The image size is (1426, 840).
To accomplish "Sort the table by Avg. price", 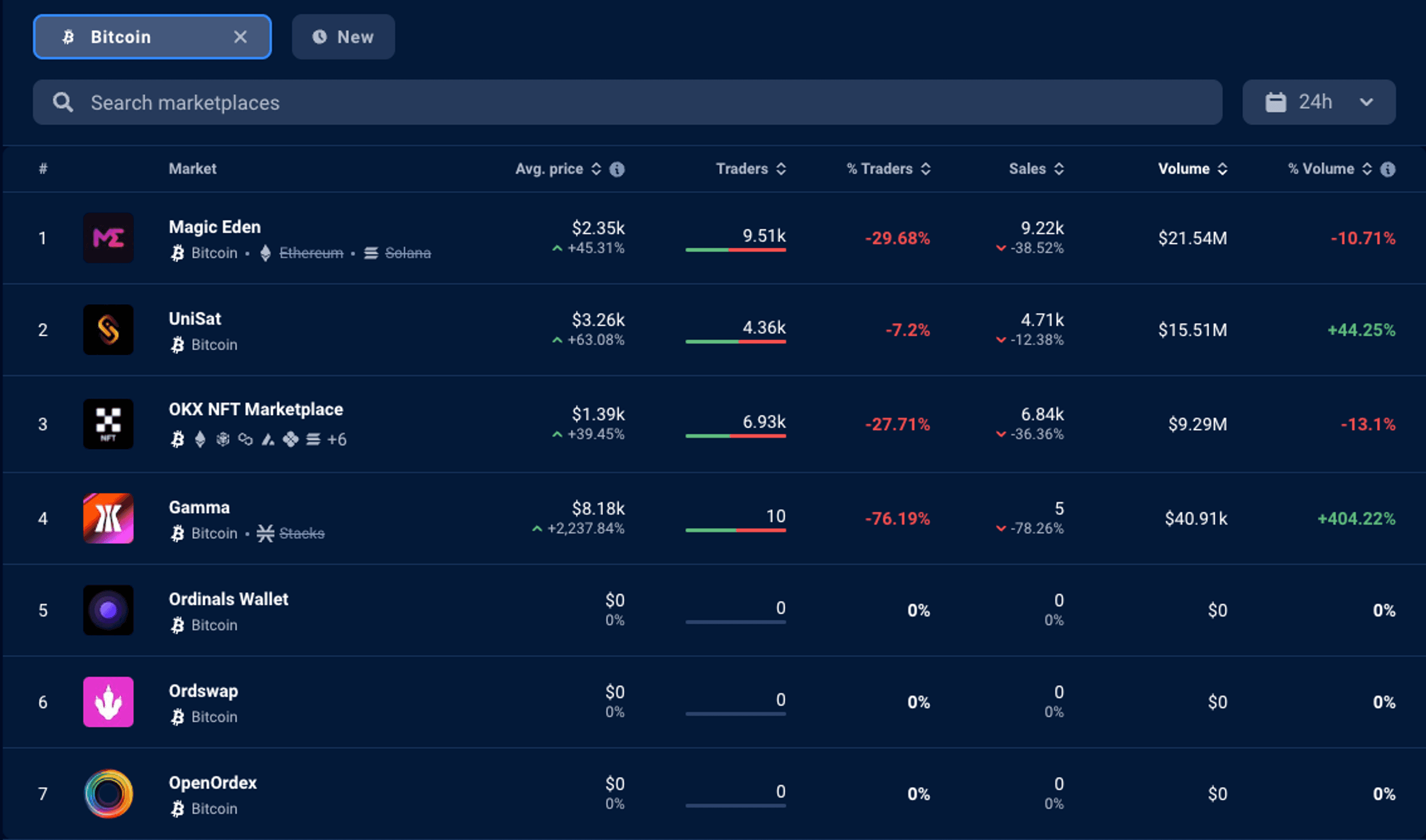I will click(x=558, y=169).
